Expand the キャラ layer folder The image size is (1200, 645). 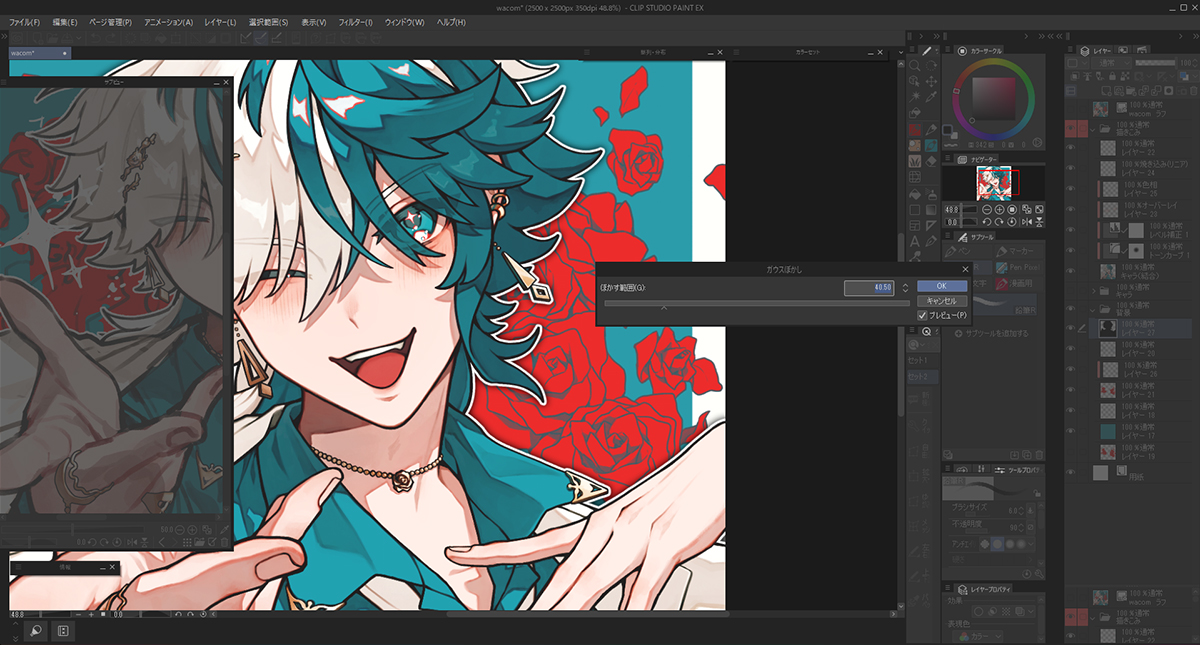[x=1094, y=291]
